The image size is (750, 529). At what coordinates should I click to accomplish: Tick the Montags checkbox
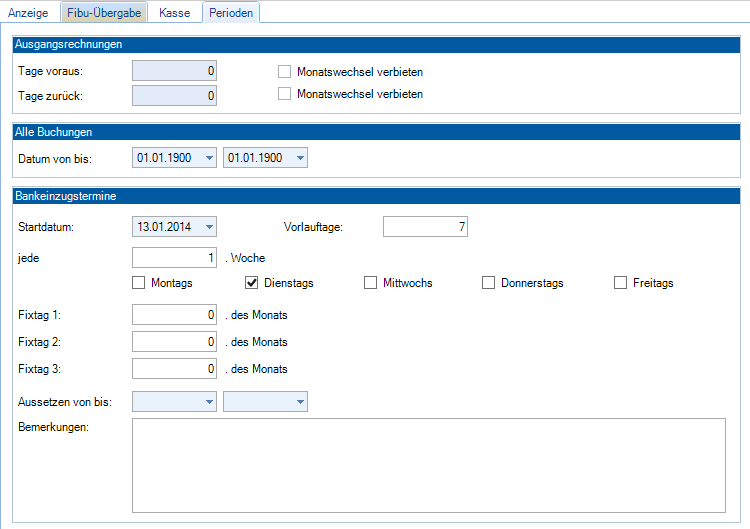point(139,283)
